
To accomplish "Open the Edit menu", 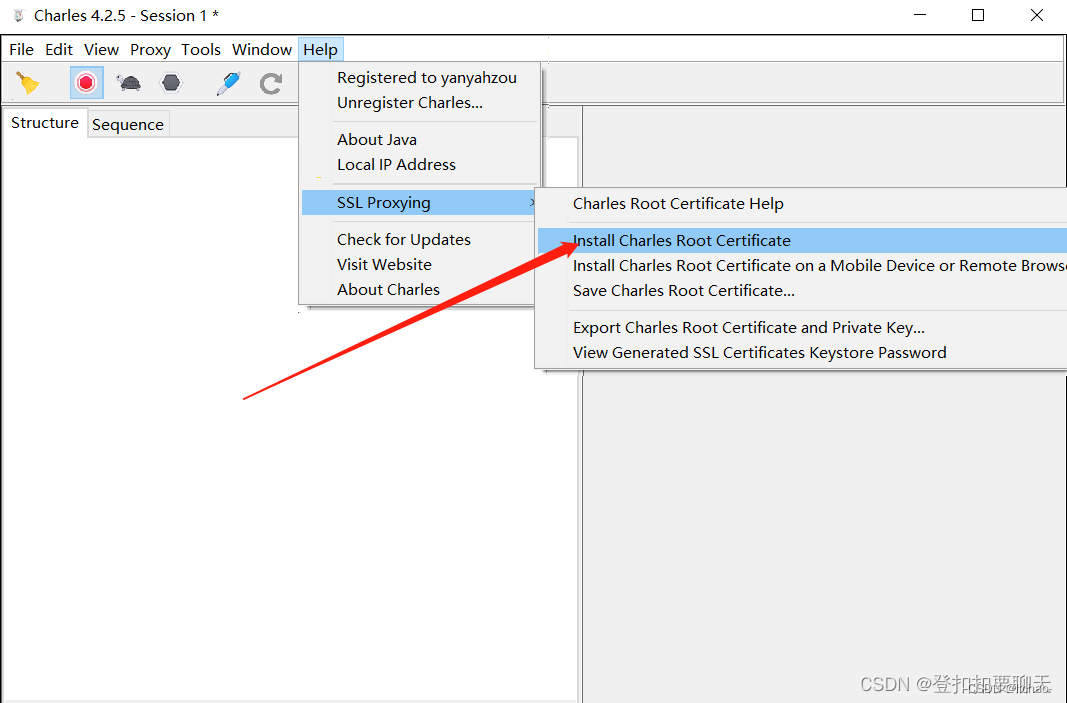I will (59, 50).
